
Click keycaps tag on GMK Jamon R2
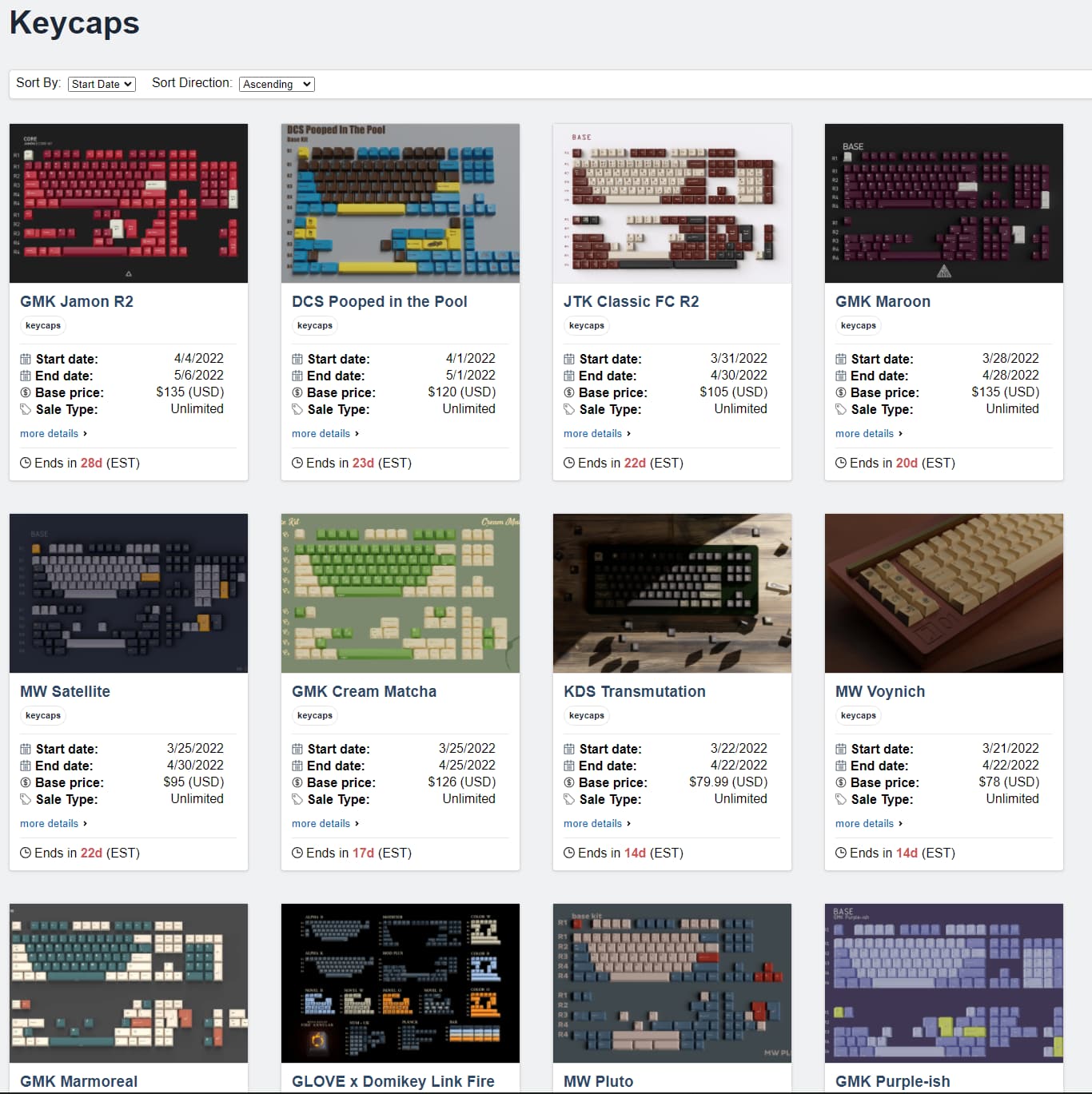(x=43, y=325)
